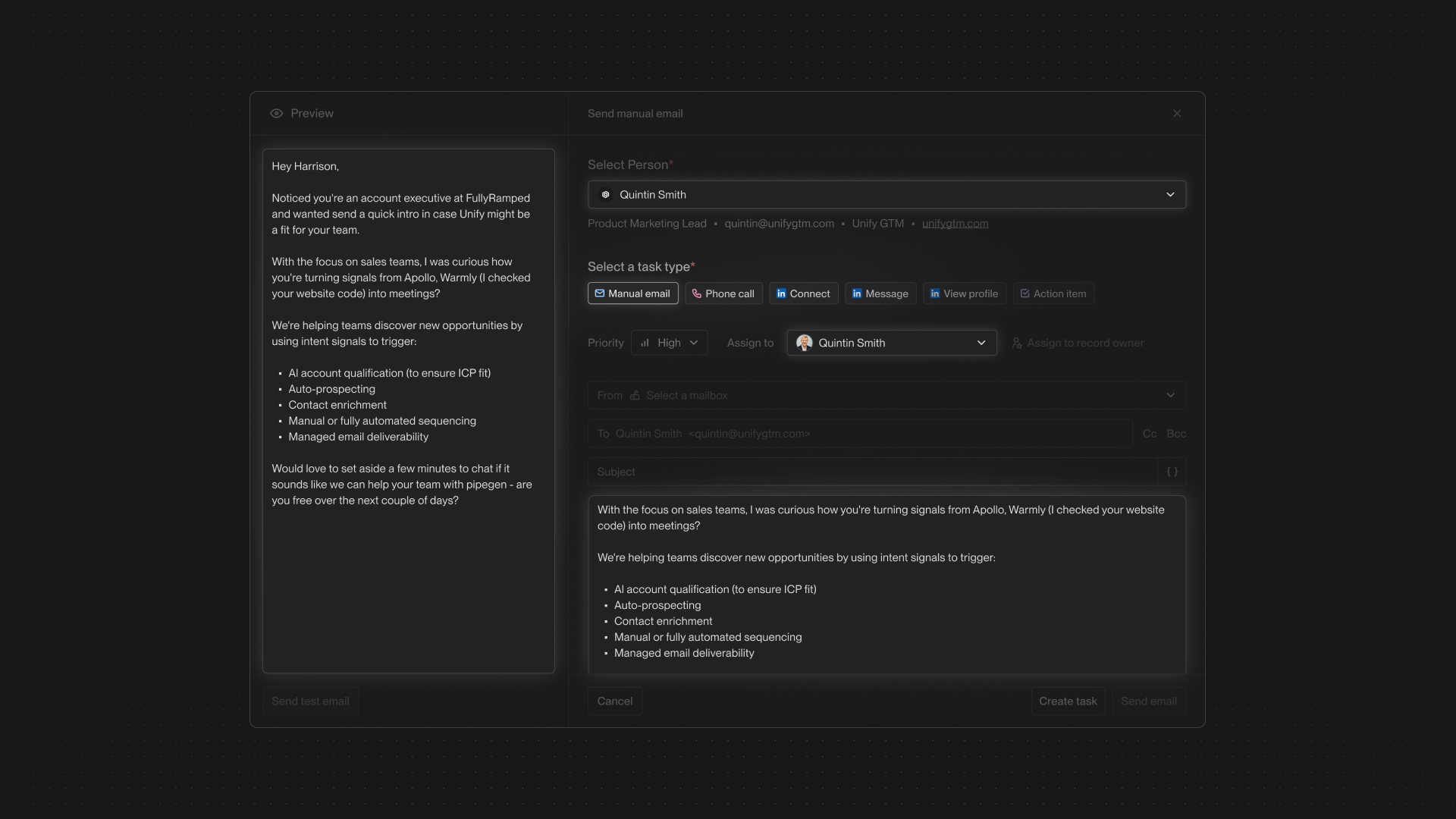Image resolution: width=1456 pixels, height=819 pixels.
Task: Add Bcc recipients
Action: [x=1176, y=434]
